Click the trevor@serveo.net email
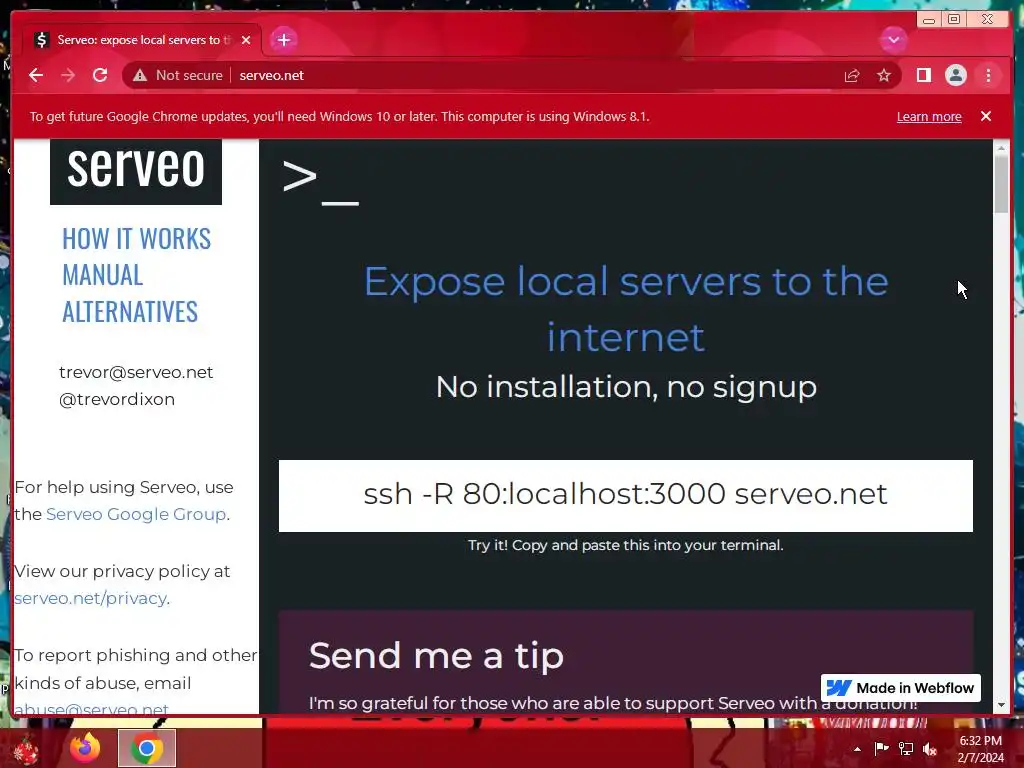Image resolution: width=1024 pixels, height=768 pixels. (136, 372)
